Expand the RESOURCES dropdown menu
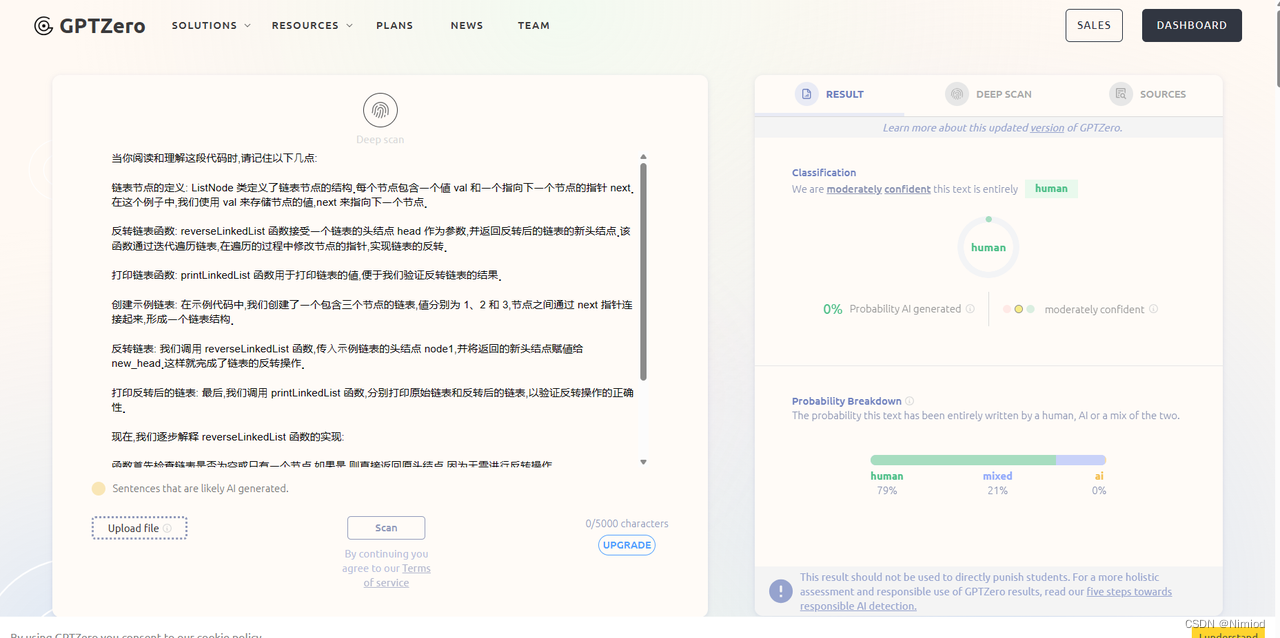The width and height of the screenshot is (1280, 638). pos(312,26)
